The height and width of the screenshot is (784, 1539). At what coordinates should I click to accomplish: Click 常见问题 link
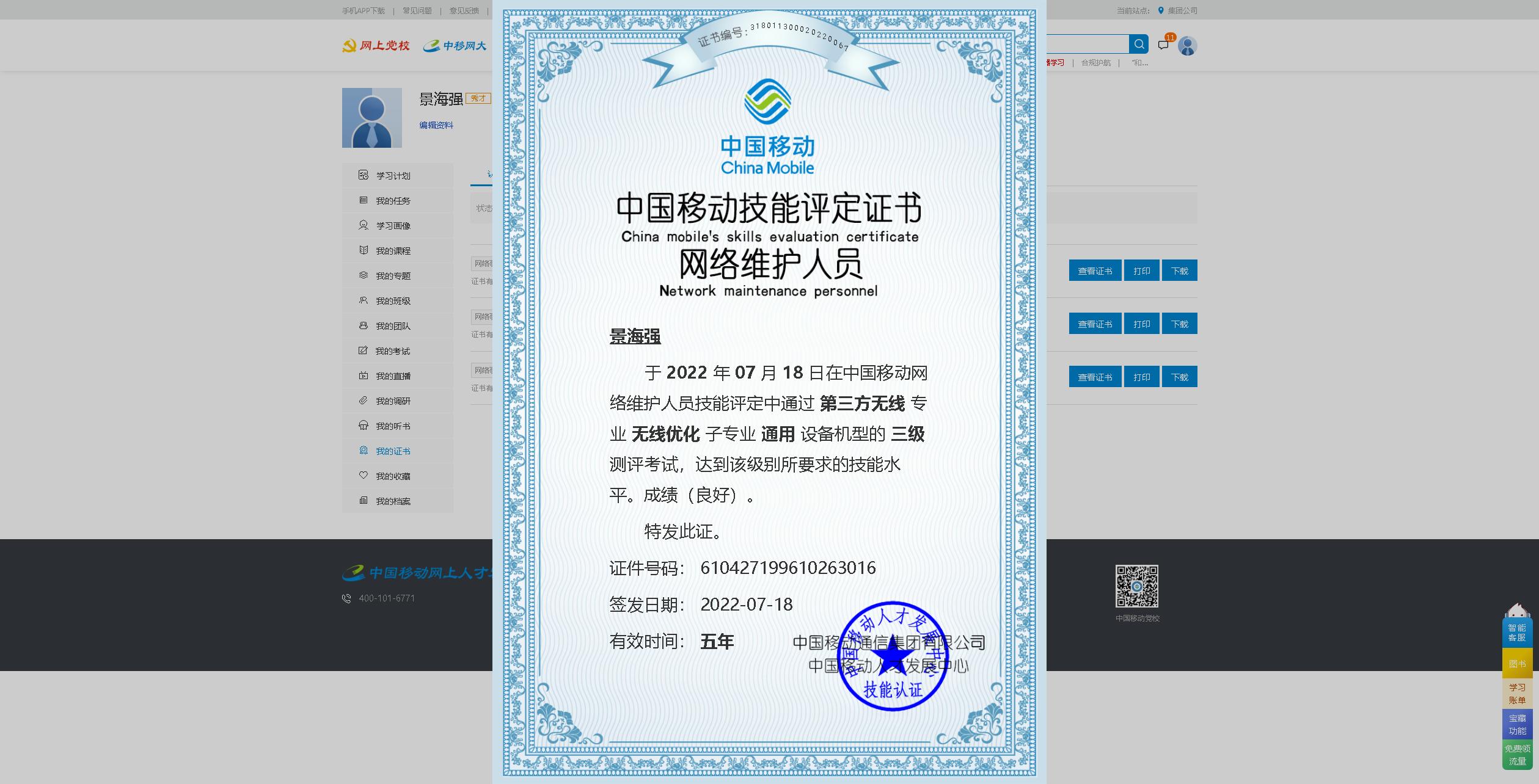point(417,10)
